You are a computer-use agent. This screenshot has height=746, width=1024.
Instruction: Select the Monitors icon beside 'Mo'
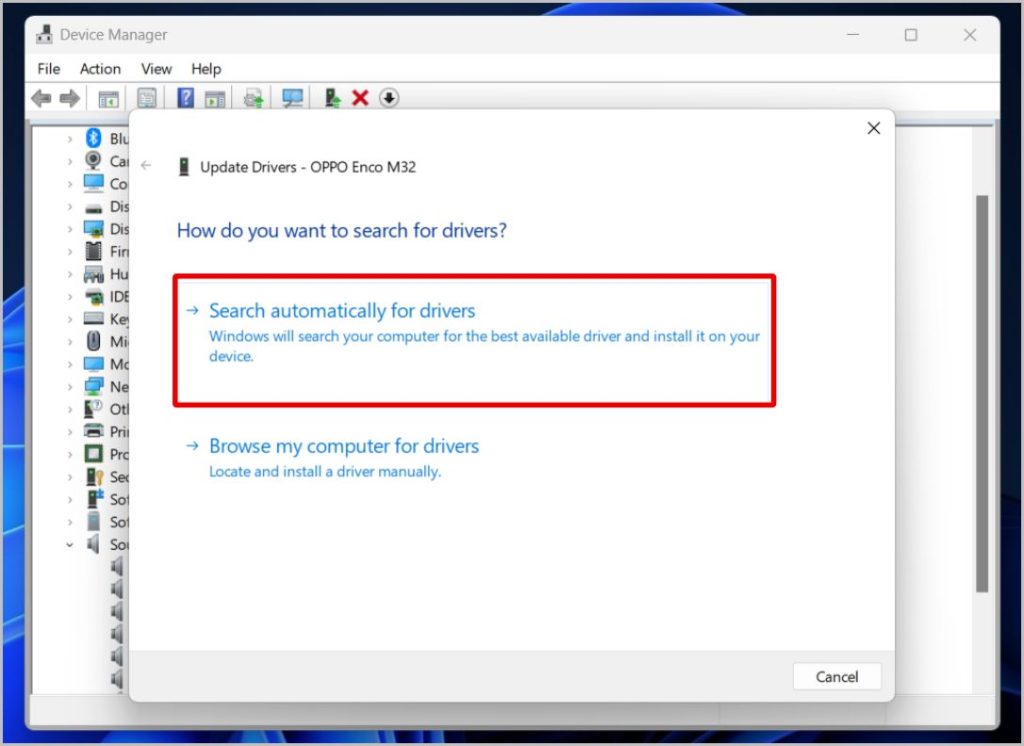pyautogui.click(x=93, y=364)
